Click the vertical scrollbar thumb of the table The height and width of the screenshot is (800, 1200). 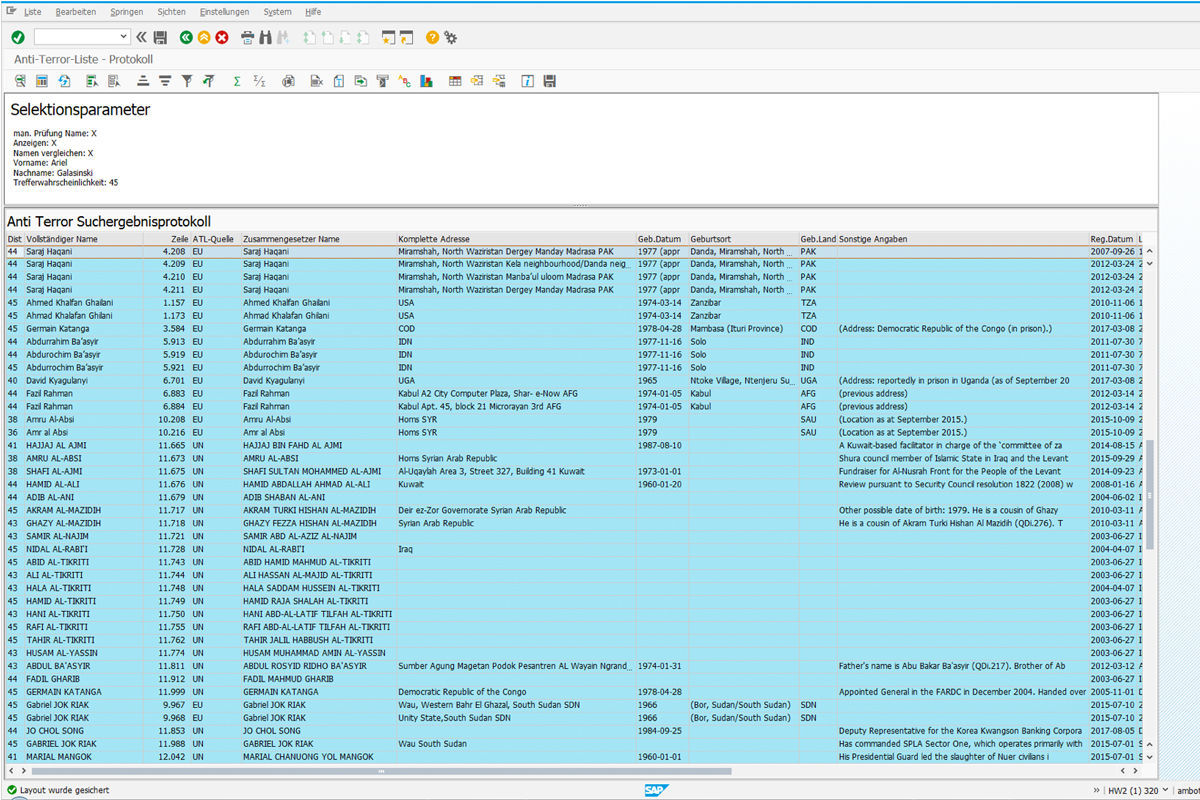(1149, 494)
